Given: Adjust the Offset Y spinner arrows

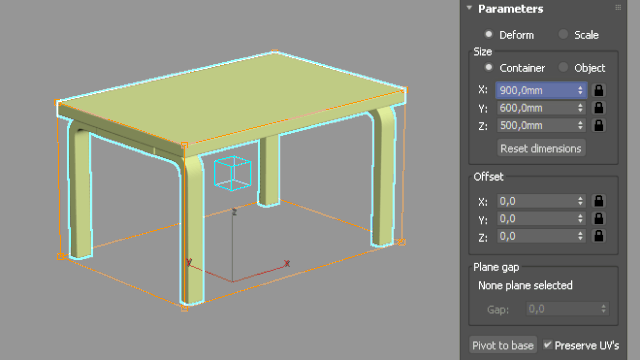Looking at the screenshot, I should tap(580, 218).
